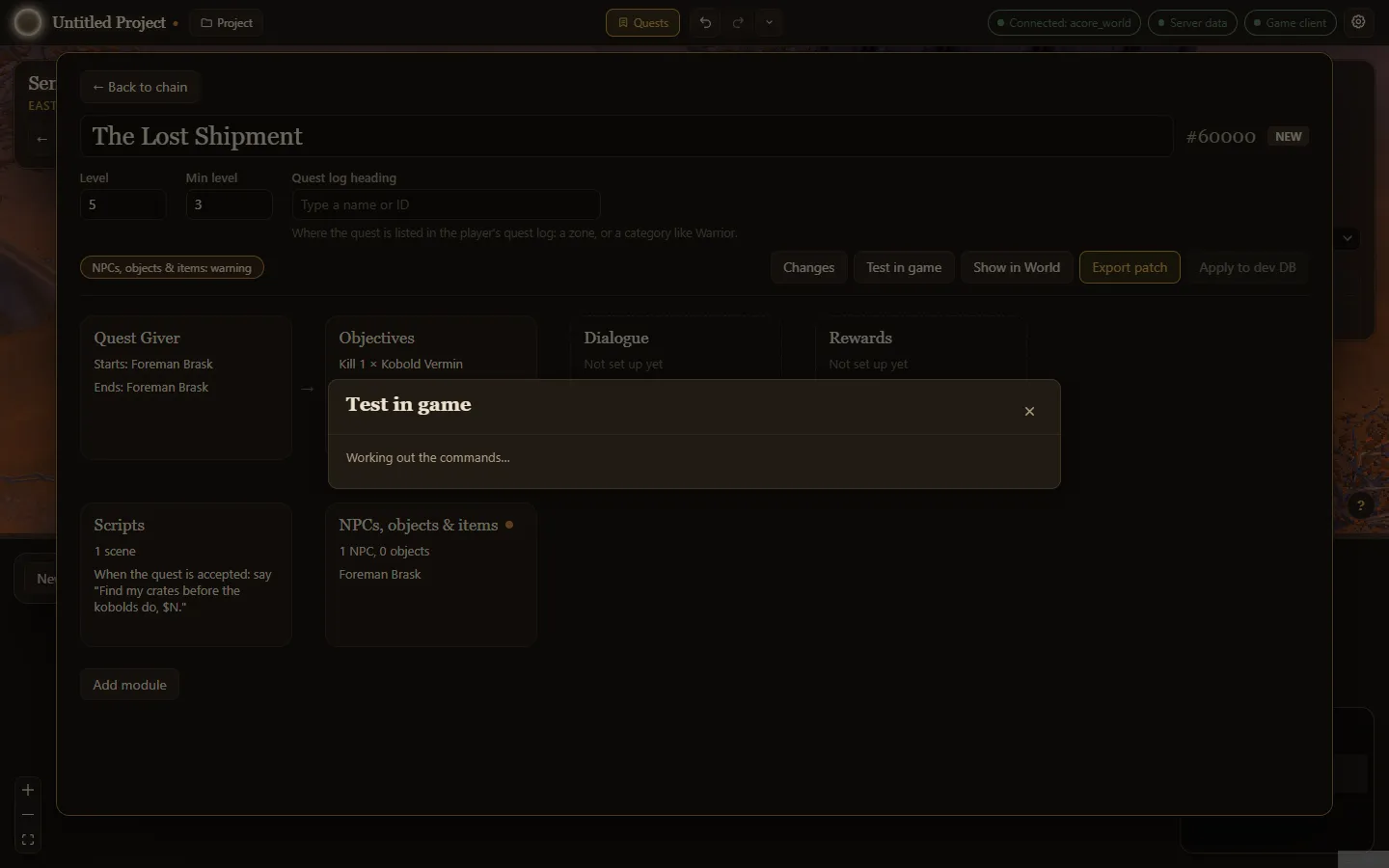This screenshot has width=1389, height=868.
Task: Click Connected: acore_world status pill
Action: tap(1064, 22)
